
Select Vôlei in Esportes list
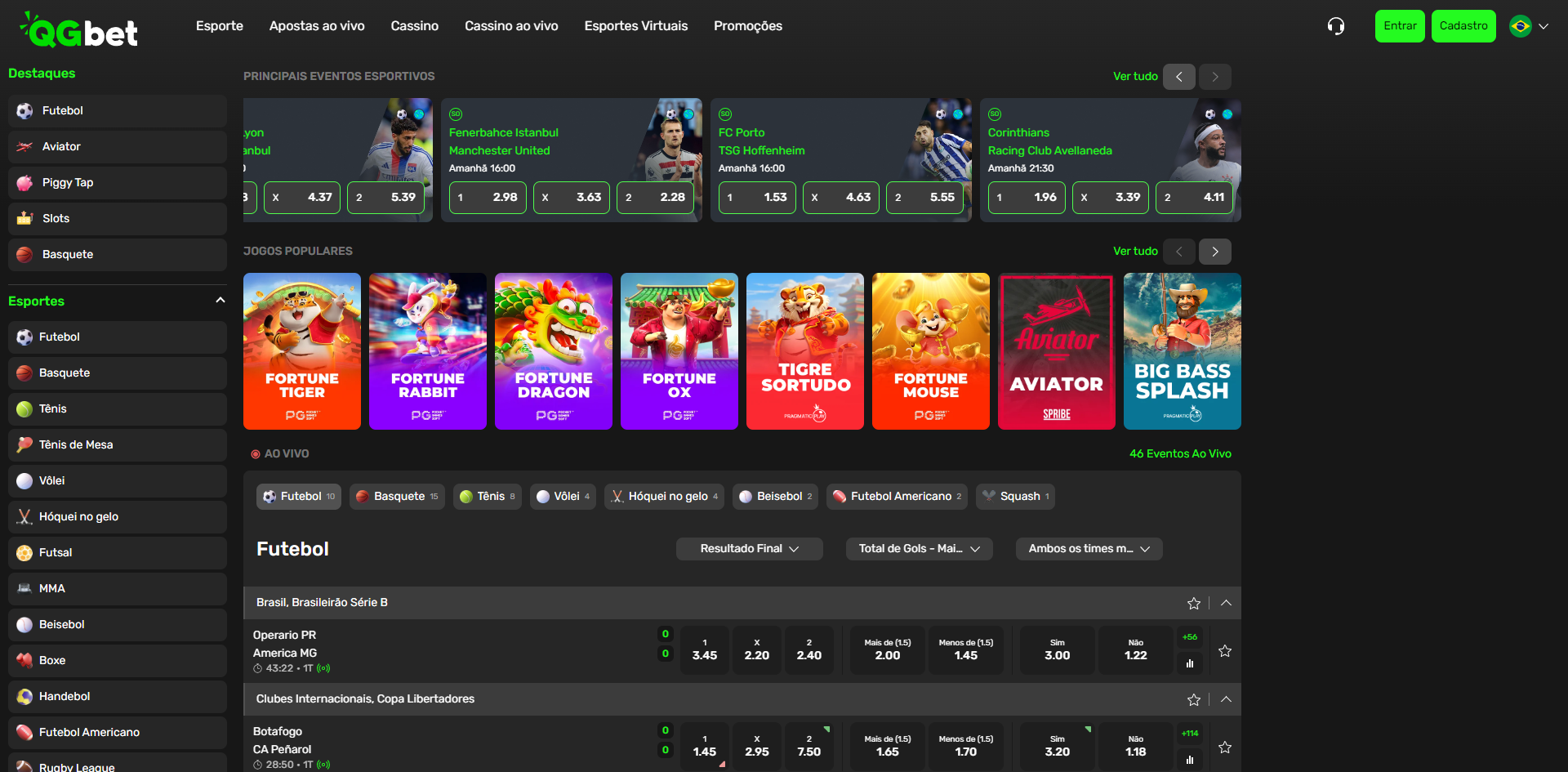(x=118, y=481)
